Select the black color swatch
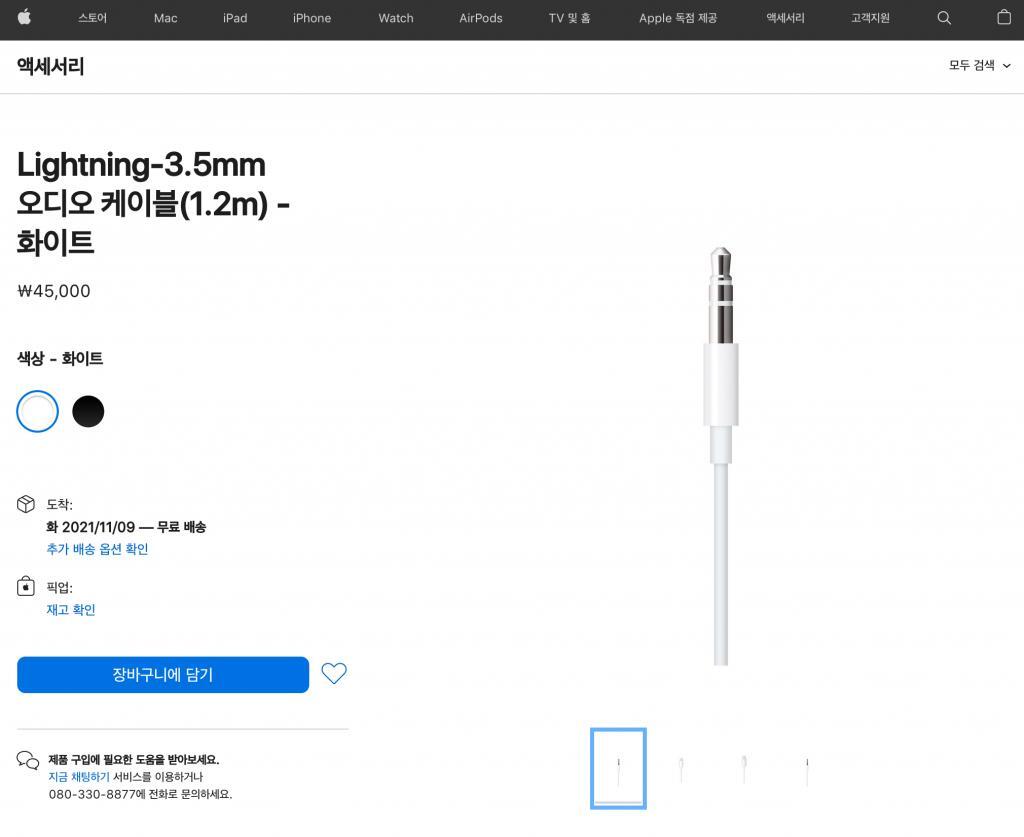The height and width of the screenshot is (837, 1024). point(88,411)
